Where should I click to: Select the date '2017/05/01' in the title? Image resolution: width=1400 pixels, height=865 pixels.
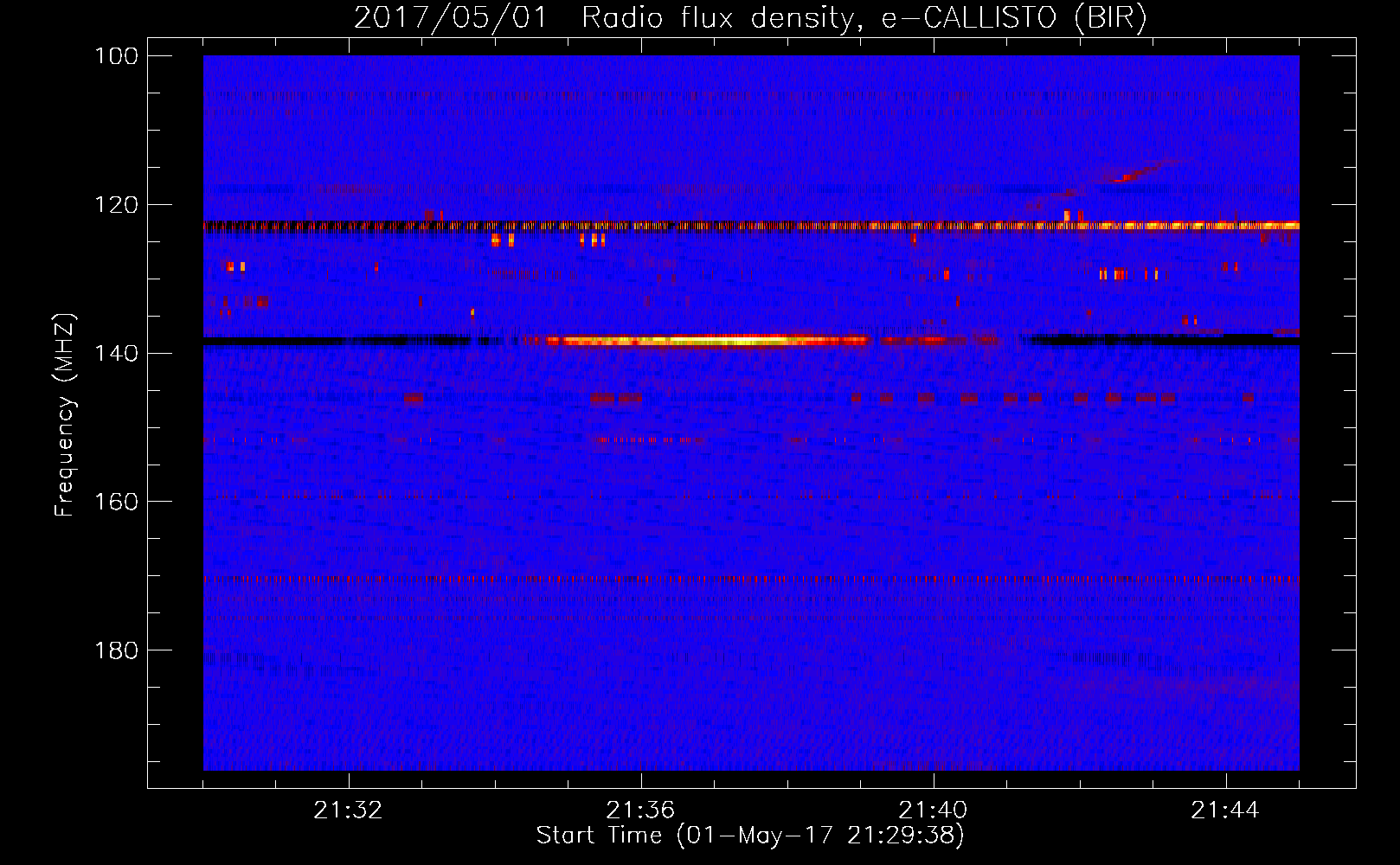tap(451, 17)
